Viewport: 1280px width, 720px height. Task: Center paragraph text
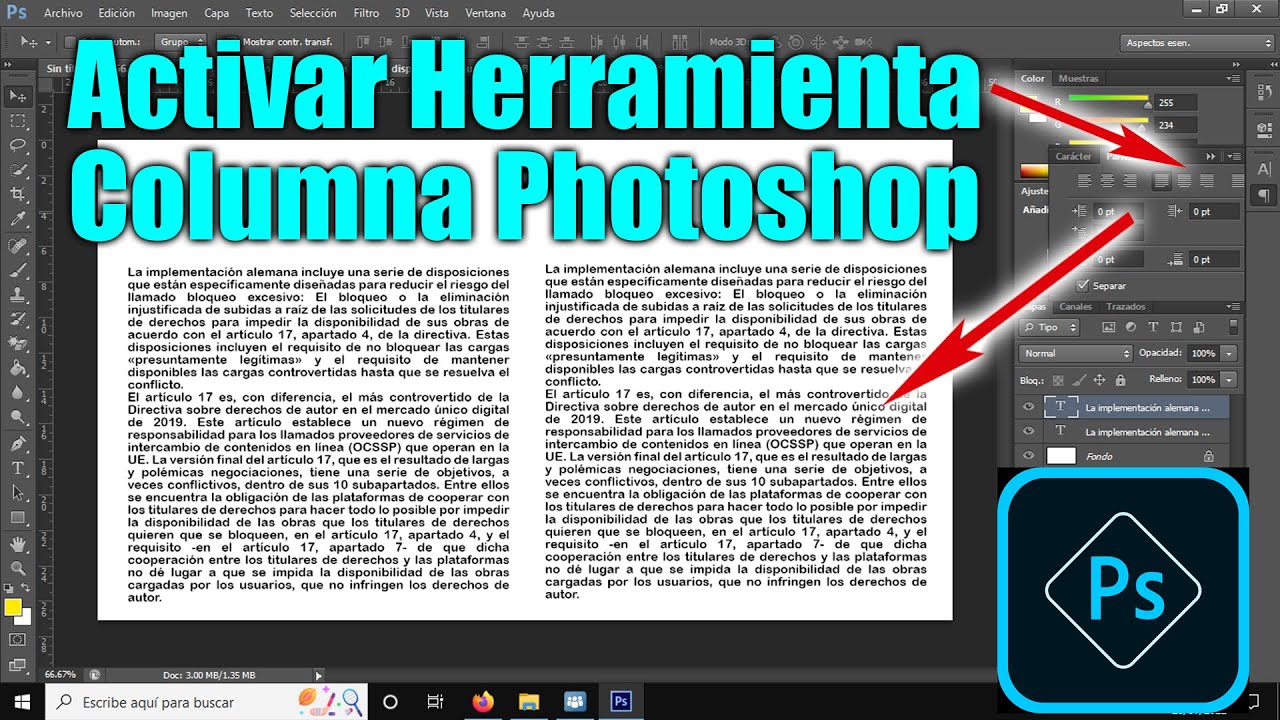coord(1108,181)
